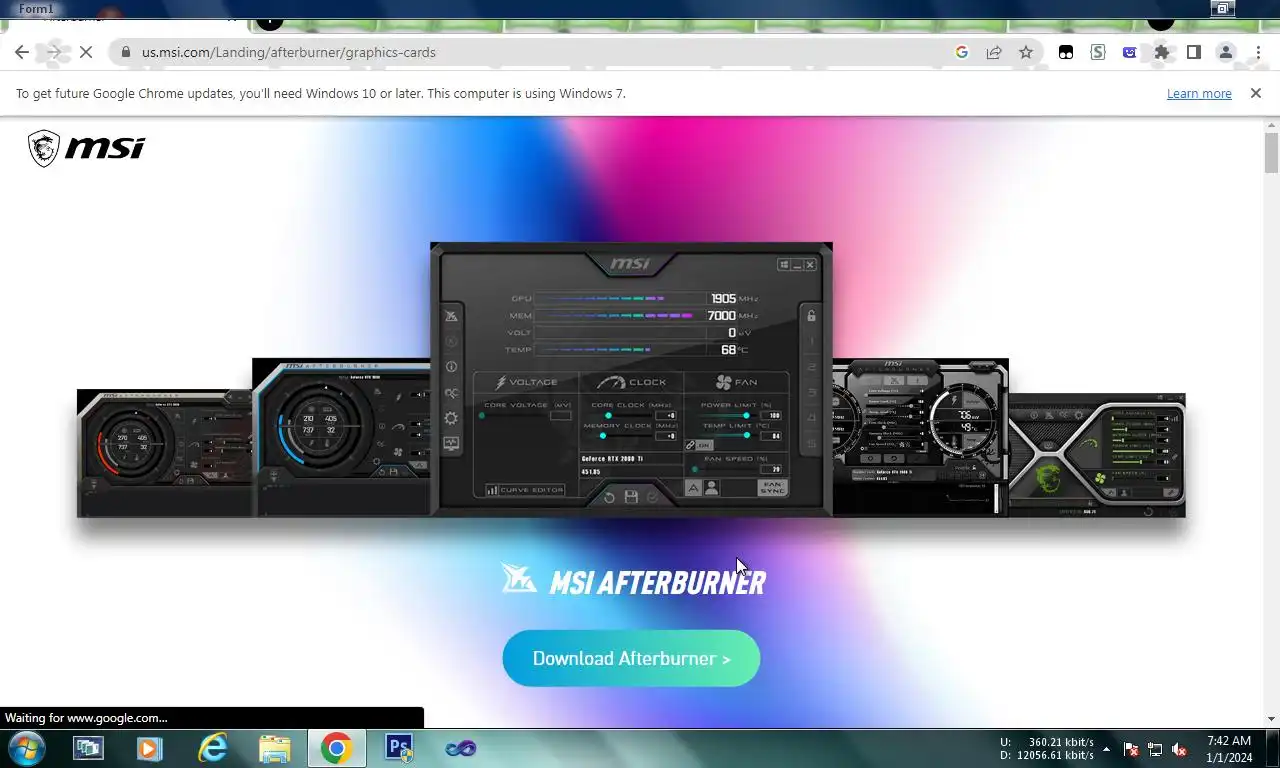This screenshot has width=1280, height=768.
Task: Go back to the previous page
Action: [x=22, y=52]
